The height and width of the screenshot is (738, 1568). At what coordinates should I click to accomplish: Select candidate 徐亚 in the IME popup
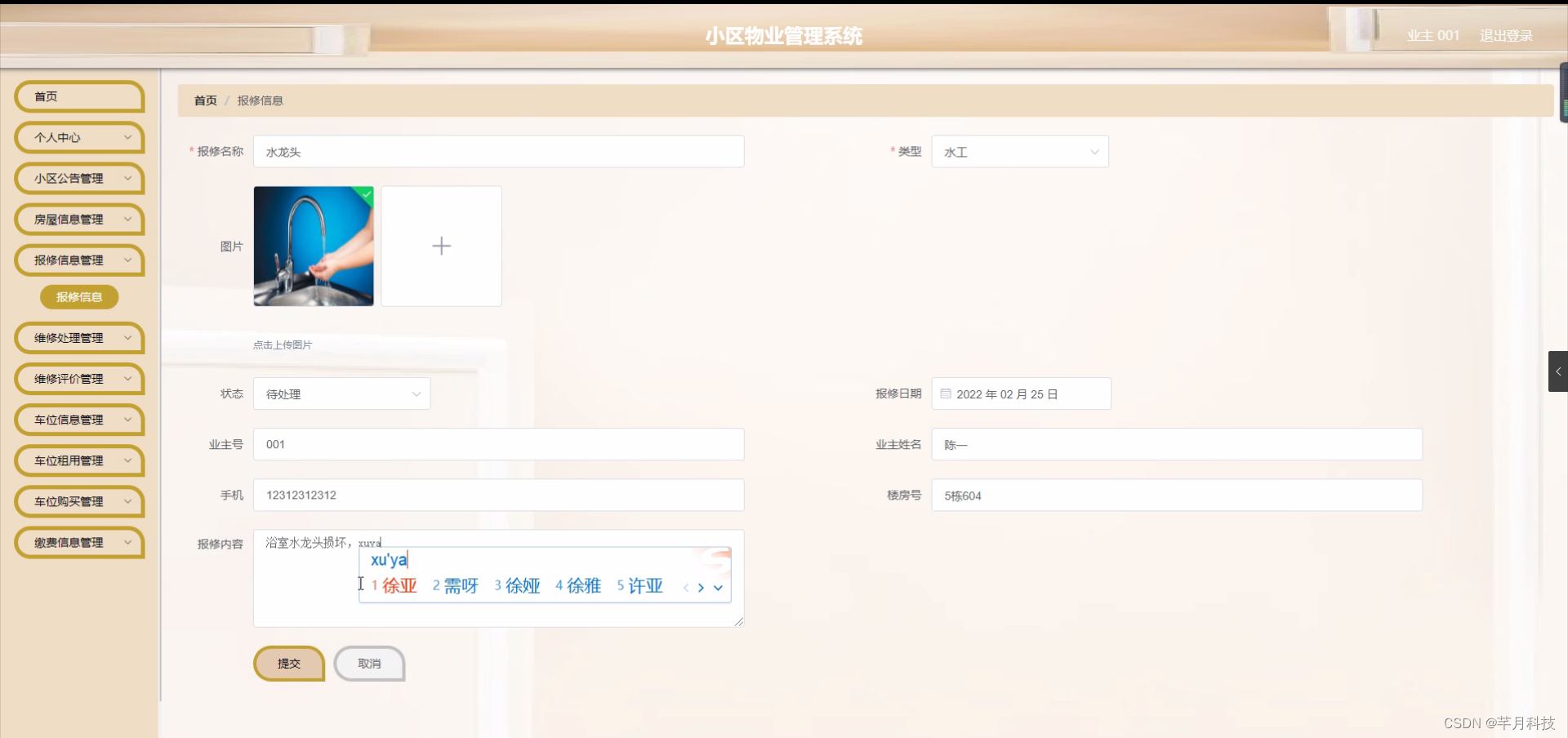pyautogui.click(x=399, y=585)
